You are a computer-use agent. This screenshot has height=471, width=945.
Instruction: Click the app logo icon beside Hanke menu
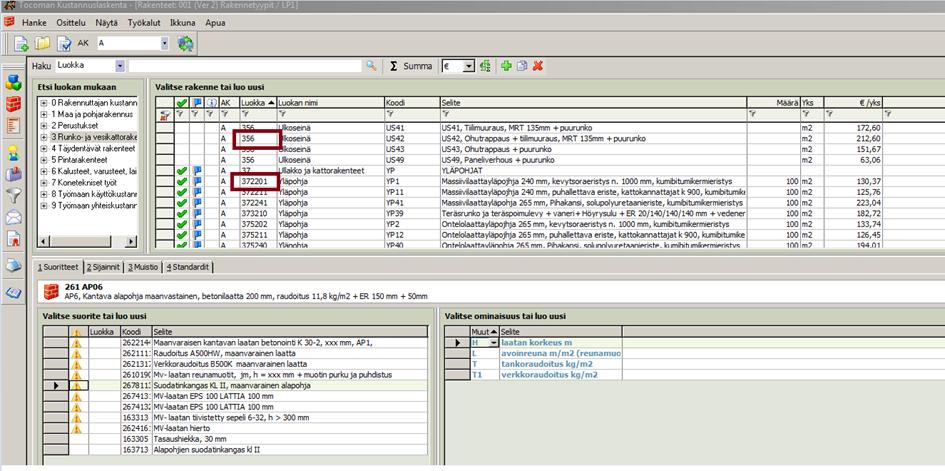pyautogui.click(x=8, y=22)
